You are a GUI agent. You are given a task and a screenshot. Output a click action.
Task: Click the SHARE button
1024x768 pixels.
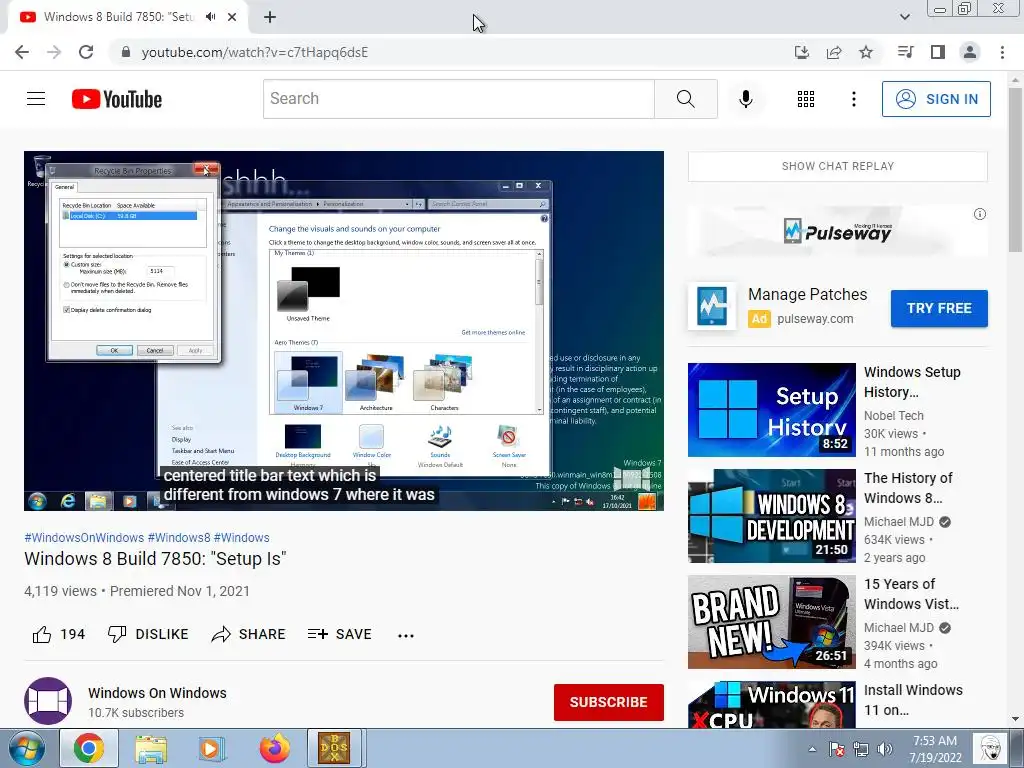coord(249,634)
